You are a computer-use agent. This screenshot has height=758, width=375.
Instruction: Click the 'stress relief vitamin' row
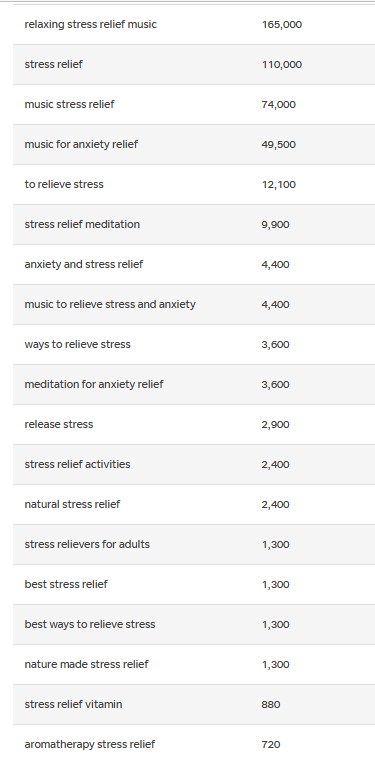194,704
